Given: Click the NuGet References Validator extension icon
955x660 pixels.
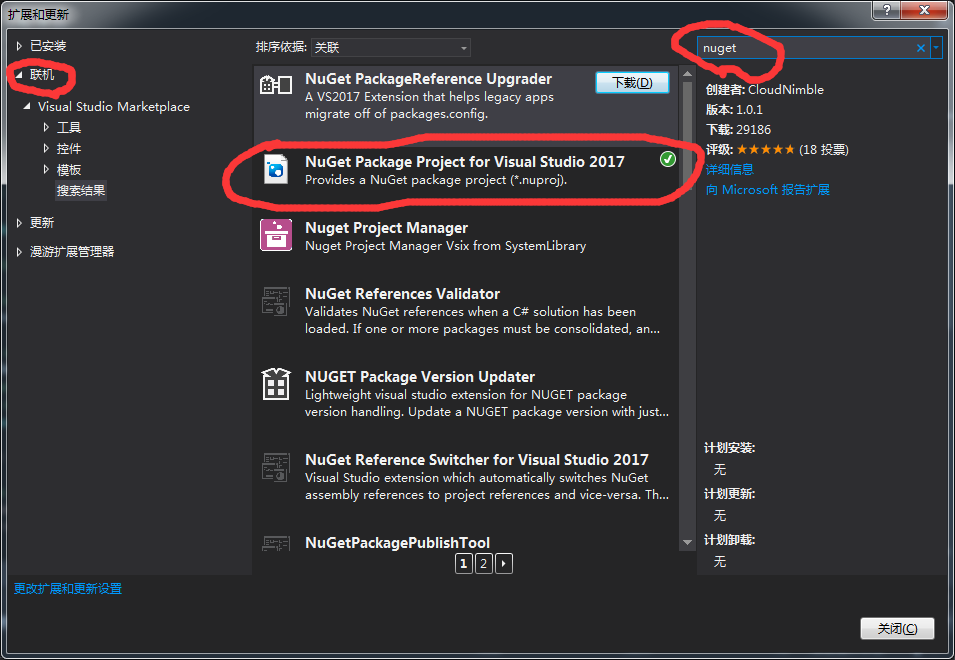Looking at the screenshot, I should point(274,303).
